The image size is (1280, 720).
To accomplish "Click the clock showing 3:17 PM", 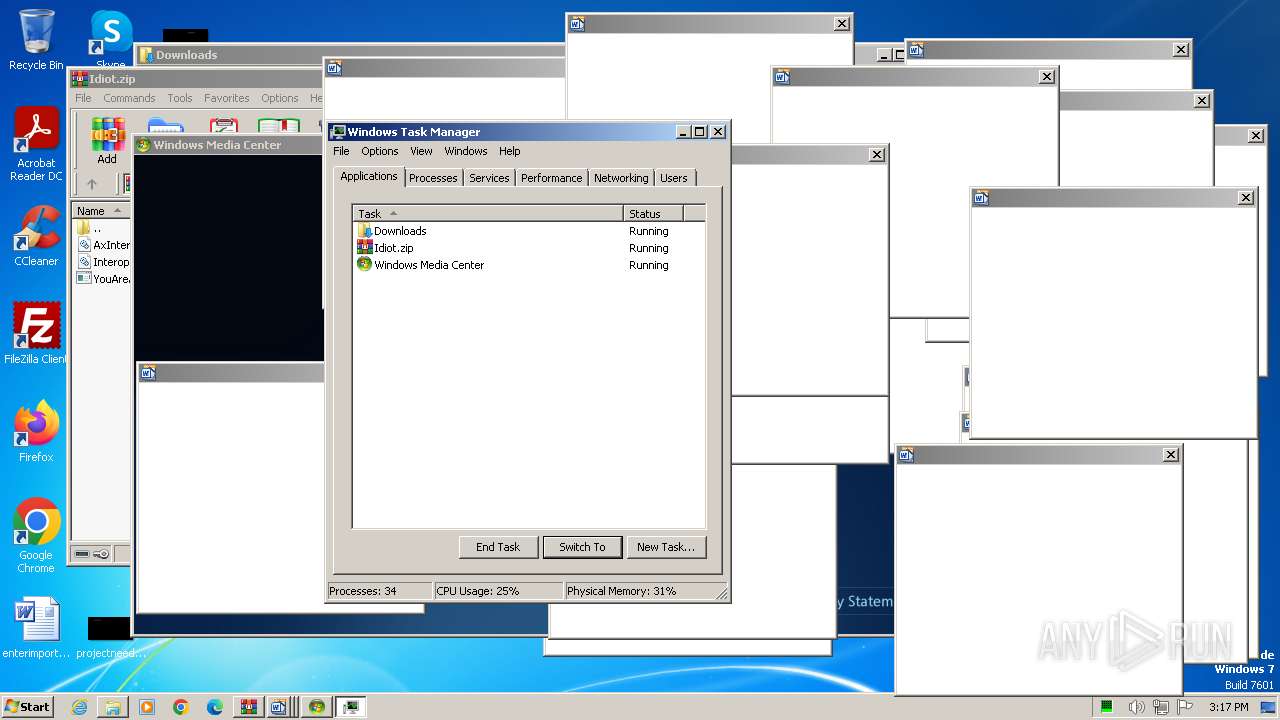I will (x=1229, y=707).
